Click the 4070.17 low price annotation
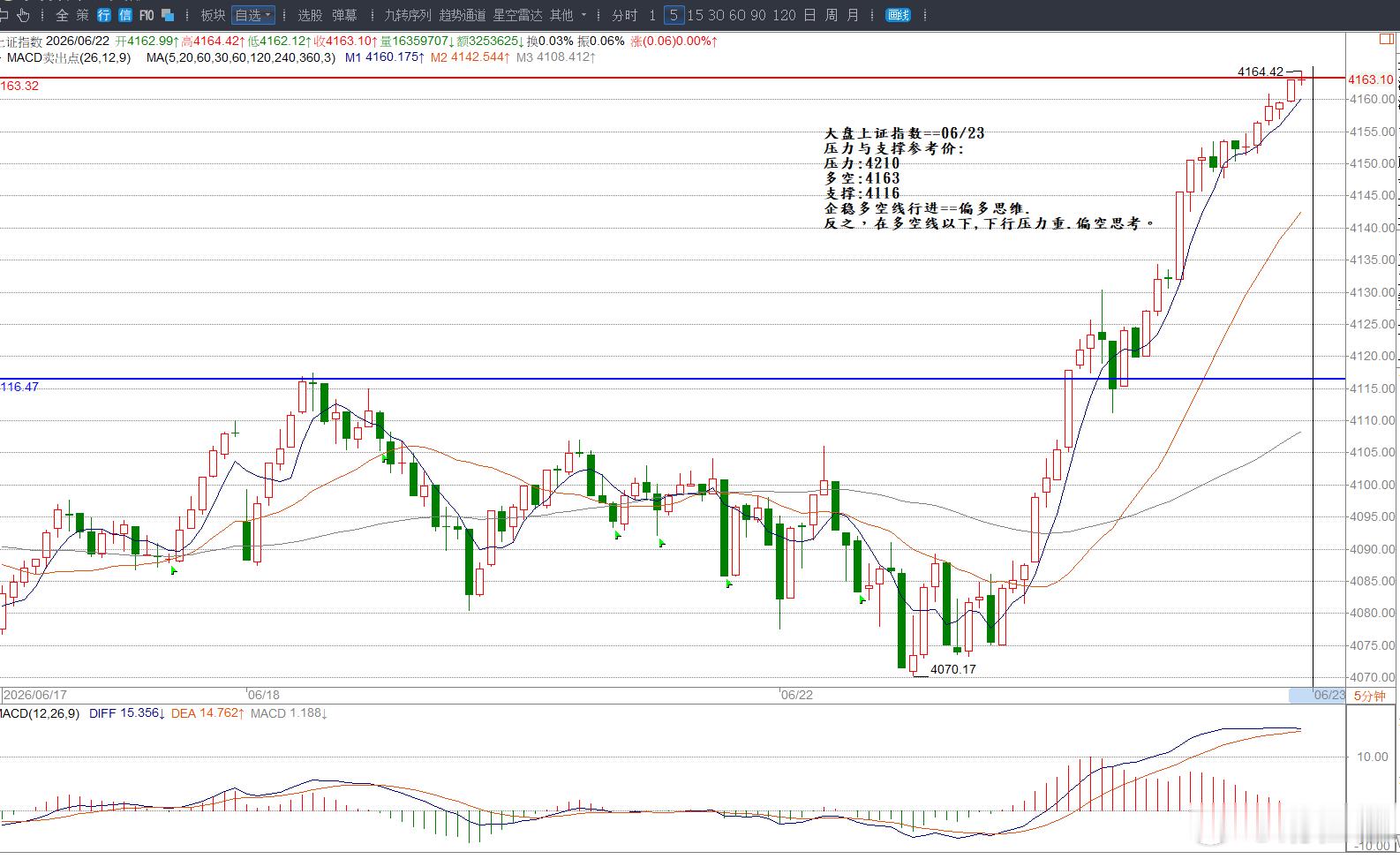Viewport: 1400px width, 859px height. click(x=953, y=669)
